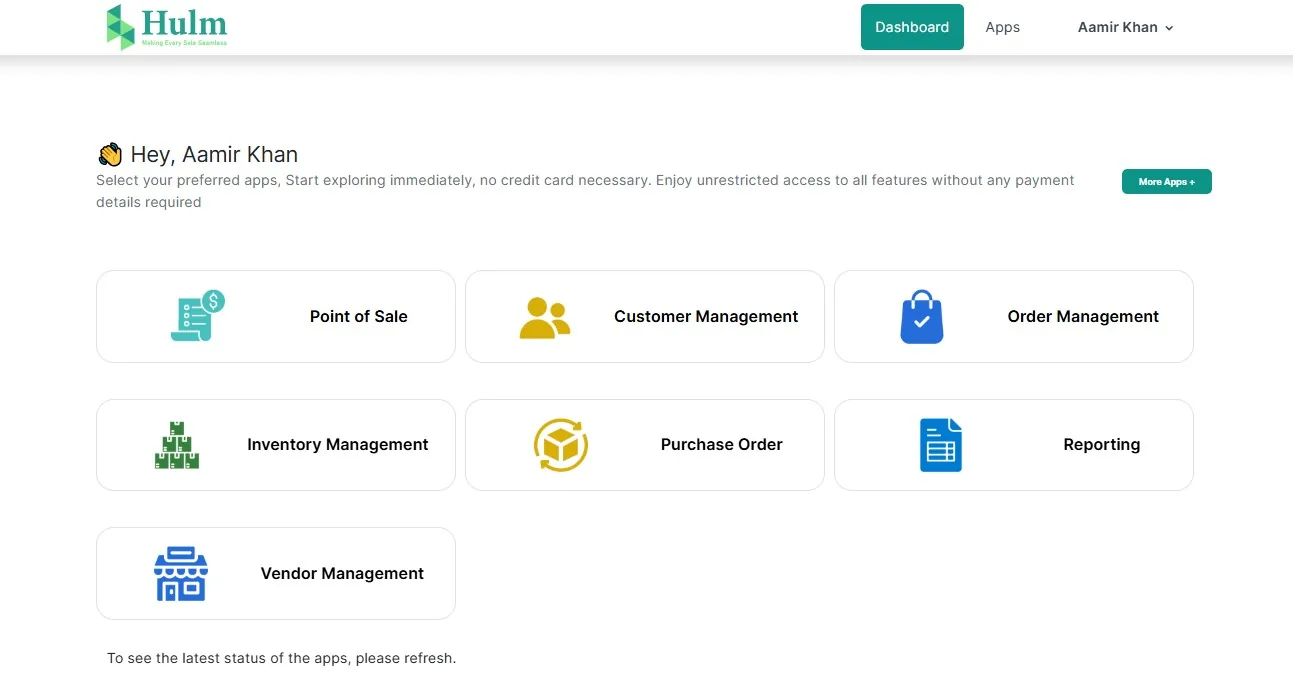Click the Hulm logo

tap(167, 27)
